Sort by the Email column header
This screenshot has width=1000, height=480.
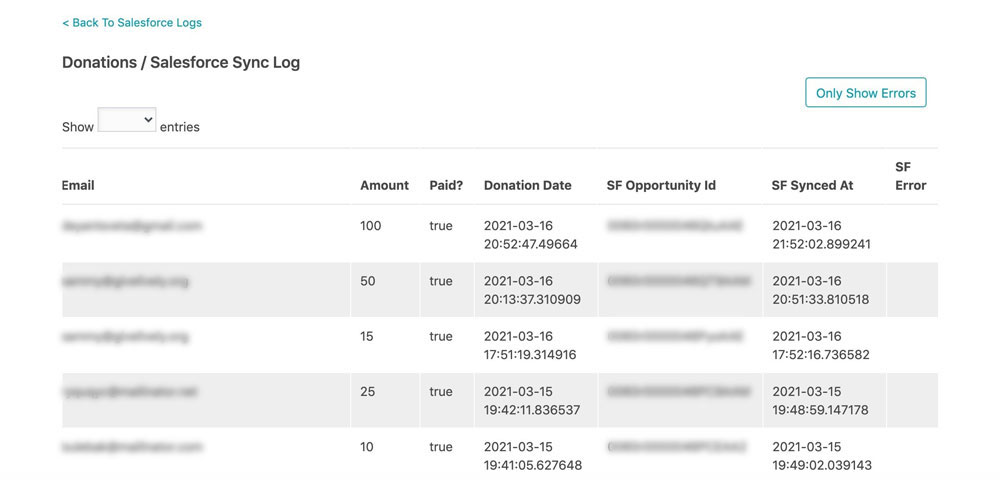pyautogui.click(x=78, y=185)
